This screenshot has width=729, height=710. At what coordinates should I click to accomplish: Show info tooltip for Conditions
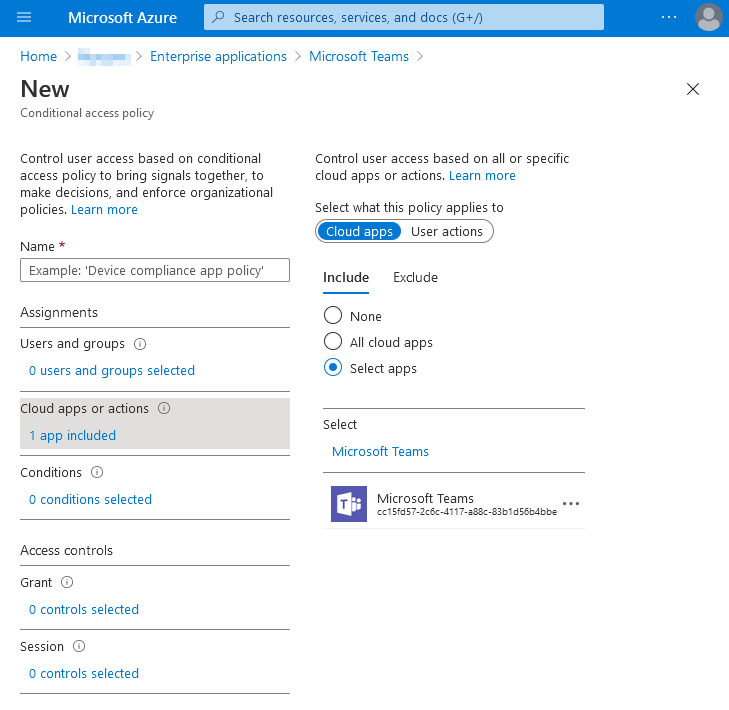[97, 473]
